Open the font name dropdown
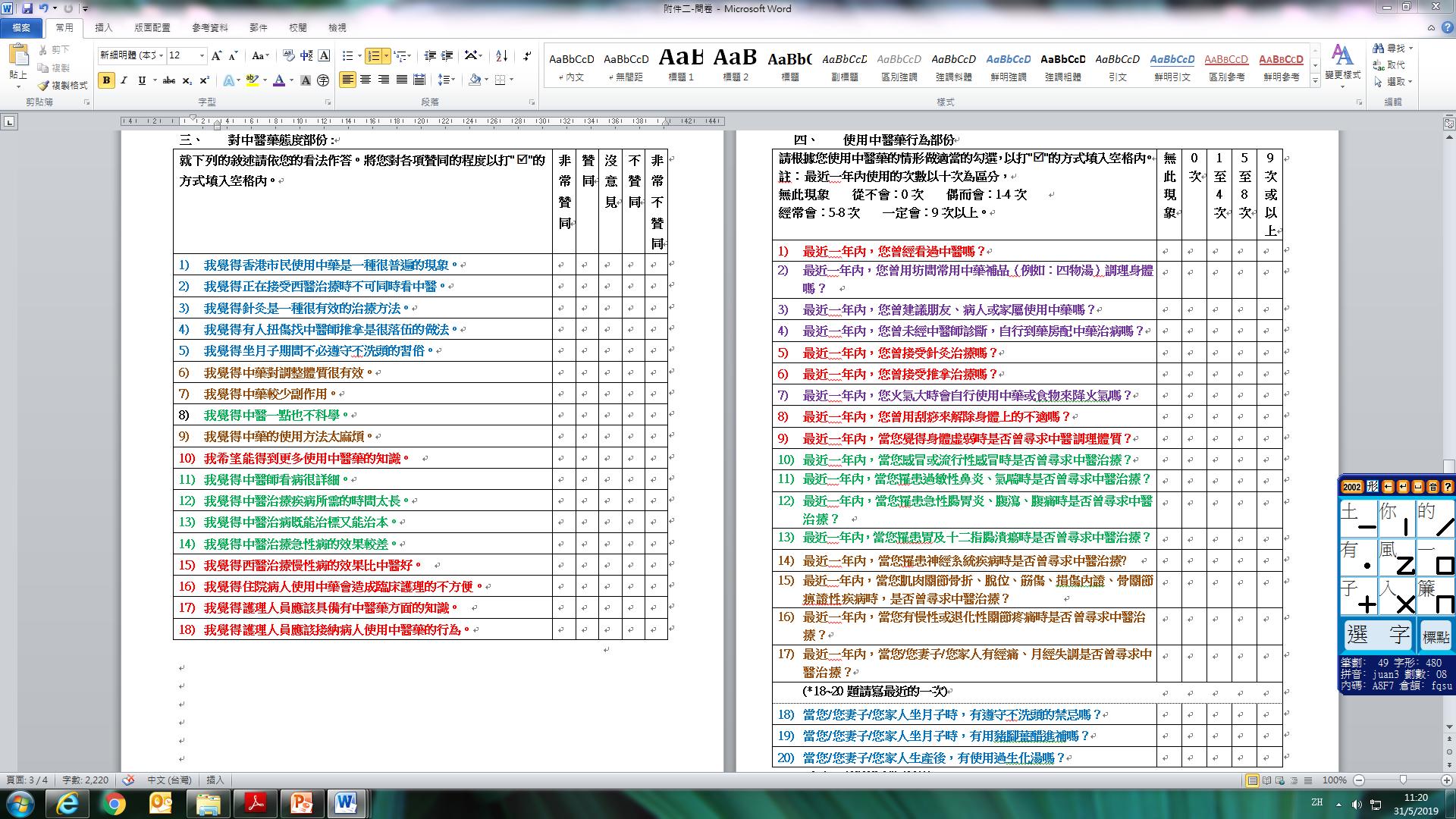Screen dimensions: 1456x819 pos(161,55)
